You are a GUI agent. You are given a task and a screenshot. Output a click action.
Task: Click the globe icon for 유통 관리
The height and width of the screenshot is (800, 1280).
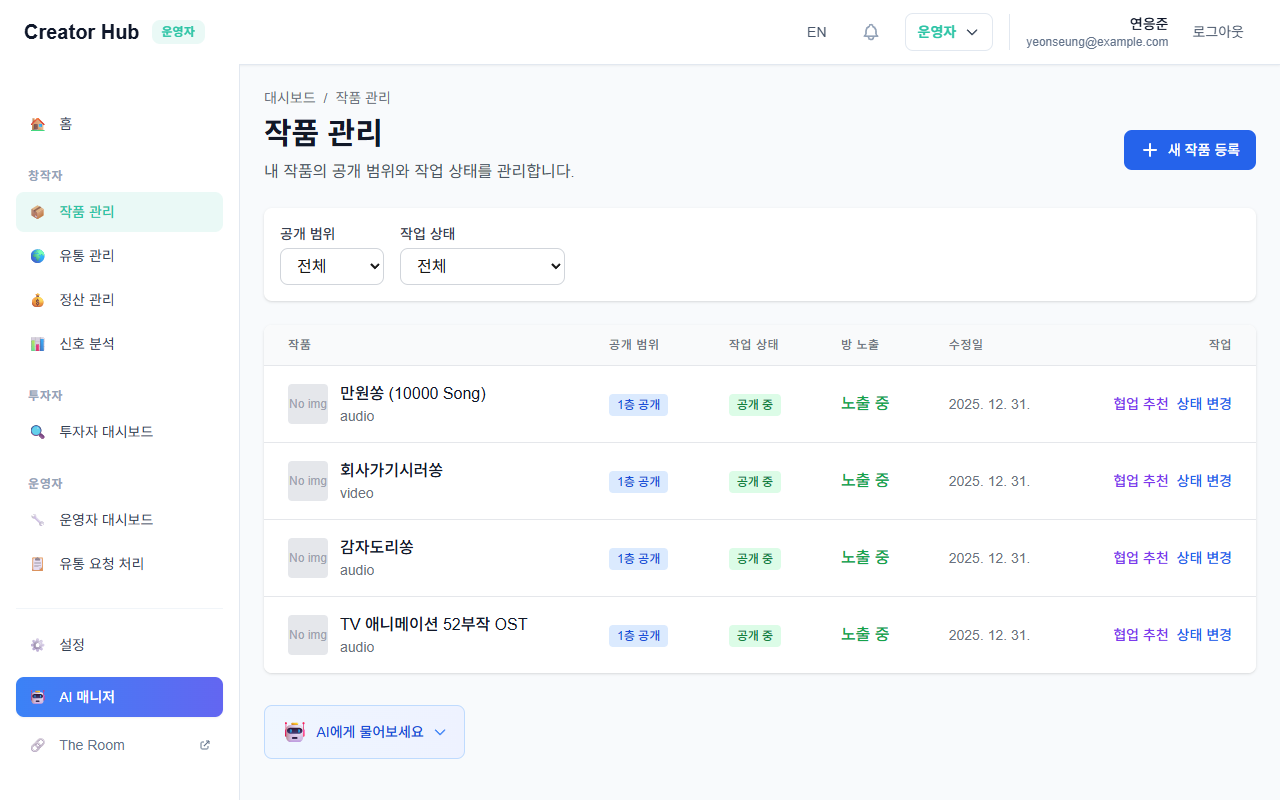[x=38, y=256]
